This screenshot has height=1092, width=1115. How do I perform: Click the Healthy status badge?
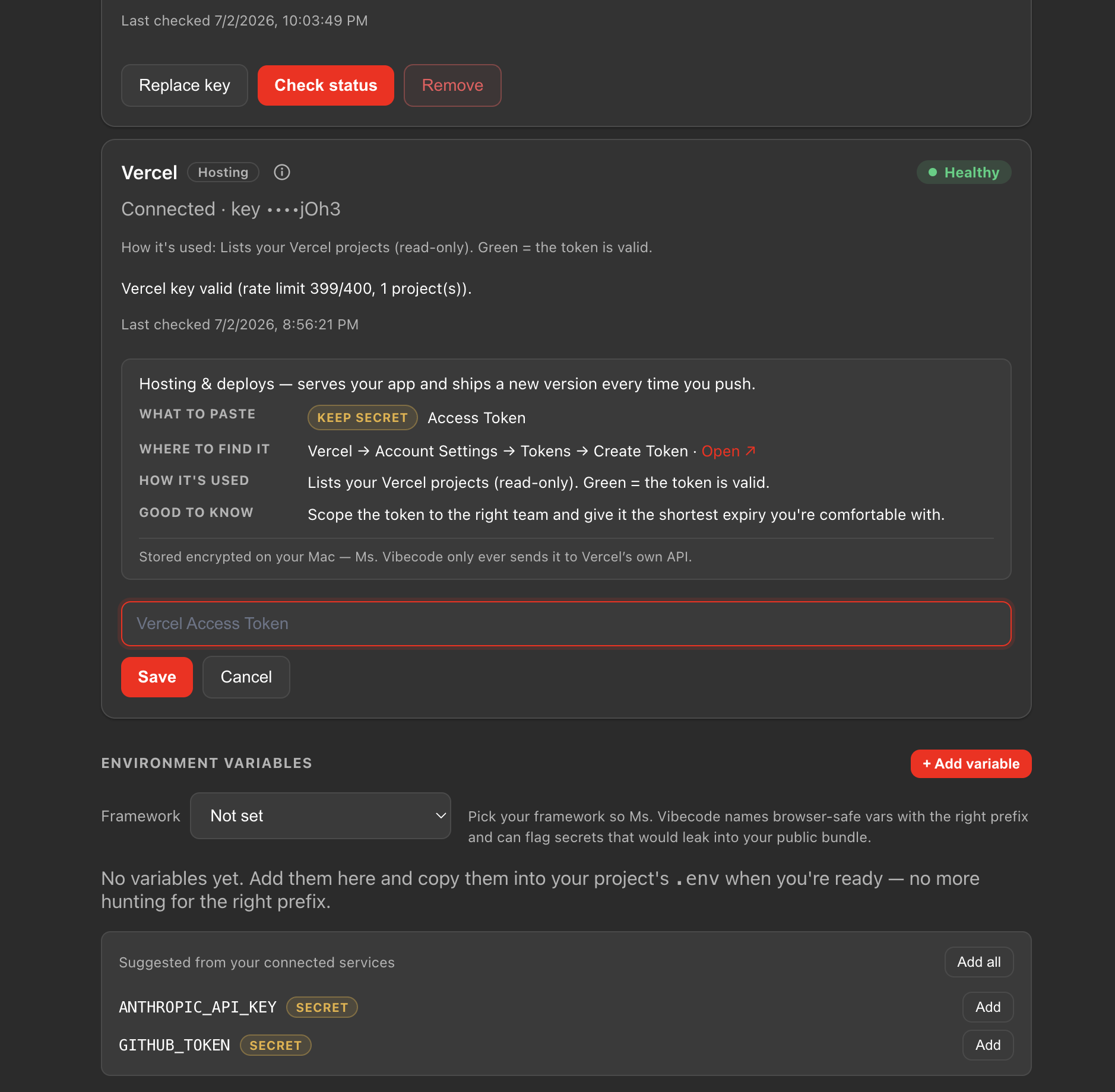pos(964,172)
